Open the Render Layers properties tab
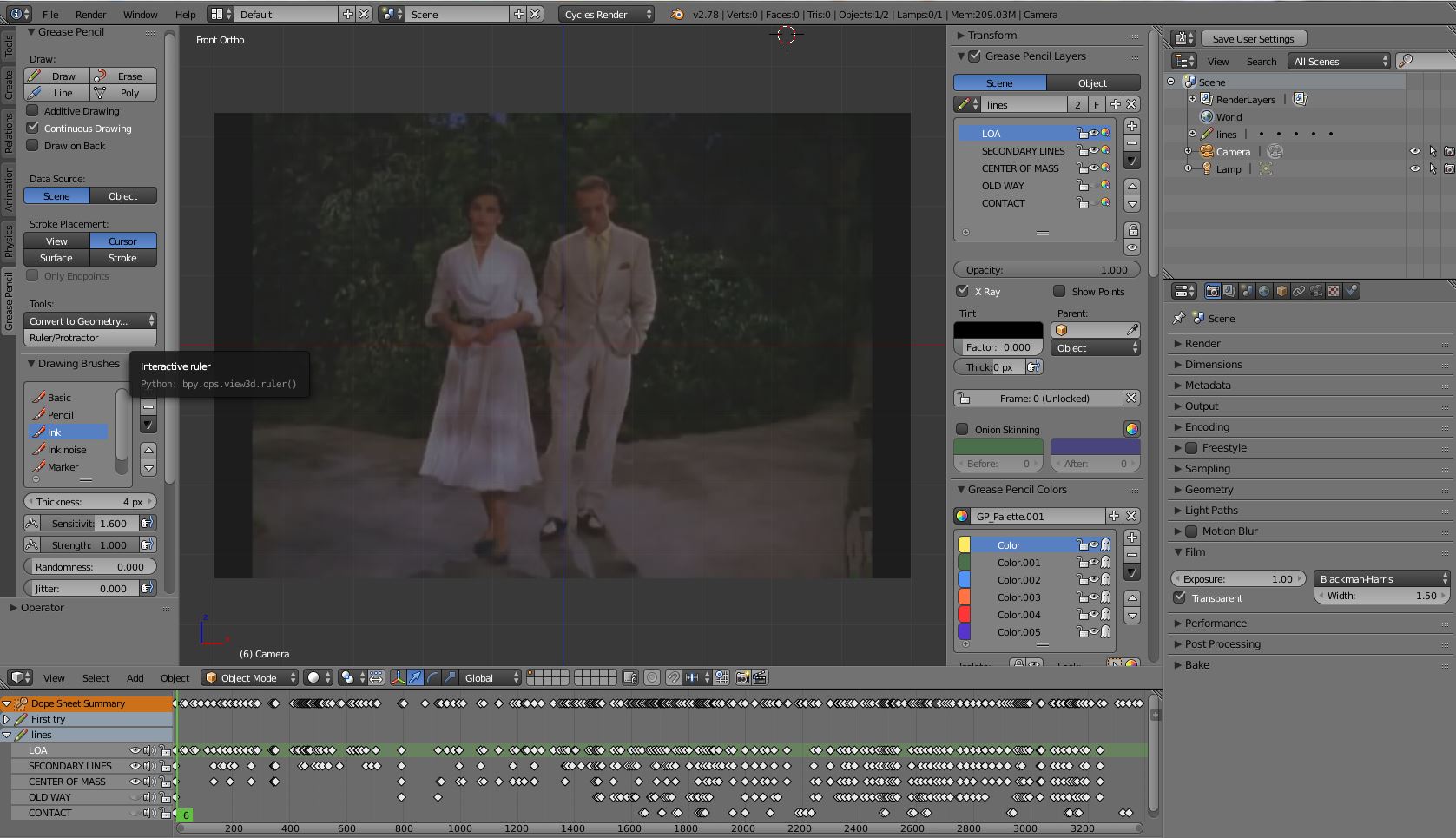Viewport: 1456px width, 838px height. [x=1229, y=291]
